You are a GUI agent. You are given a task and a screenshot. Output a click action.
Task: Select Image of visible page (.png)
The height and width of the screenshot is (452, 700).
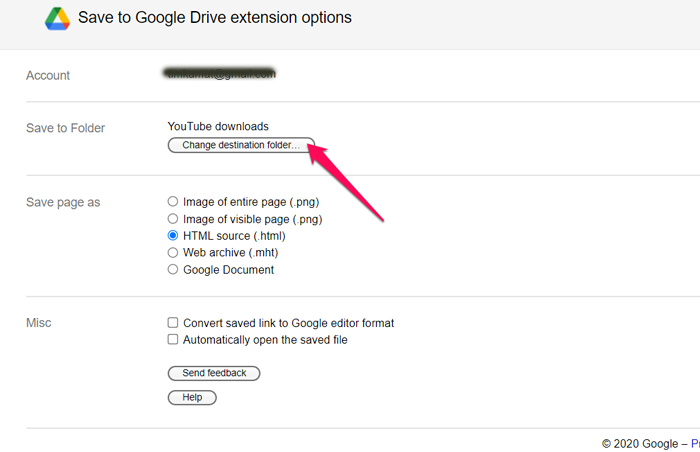(173, 219)
